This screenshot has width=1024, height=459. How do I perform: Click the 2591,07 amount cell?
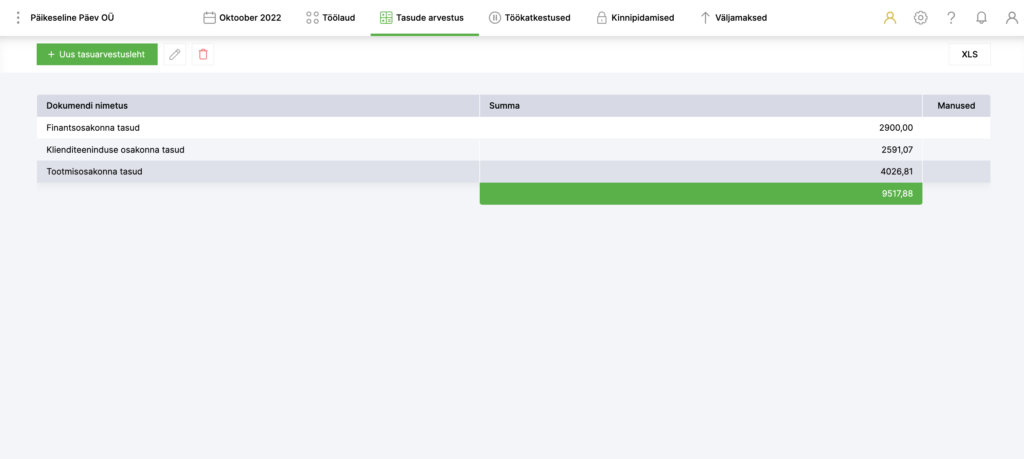point(701,150)
